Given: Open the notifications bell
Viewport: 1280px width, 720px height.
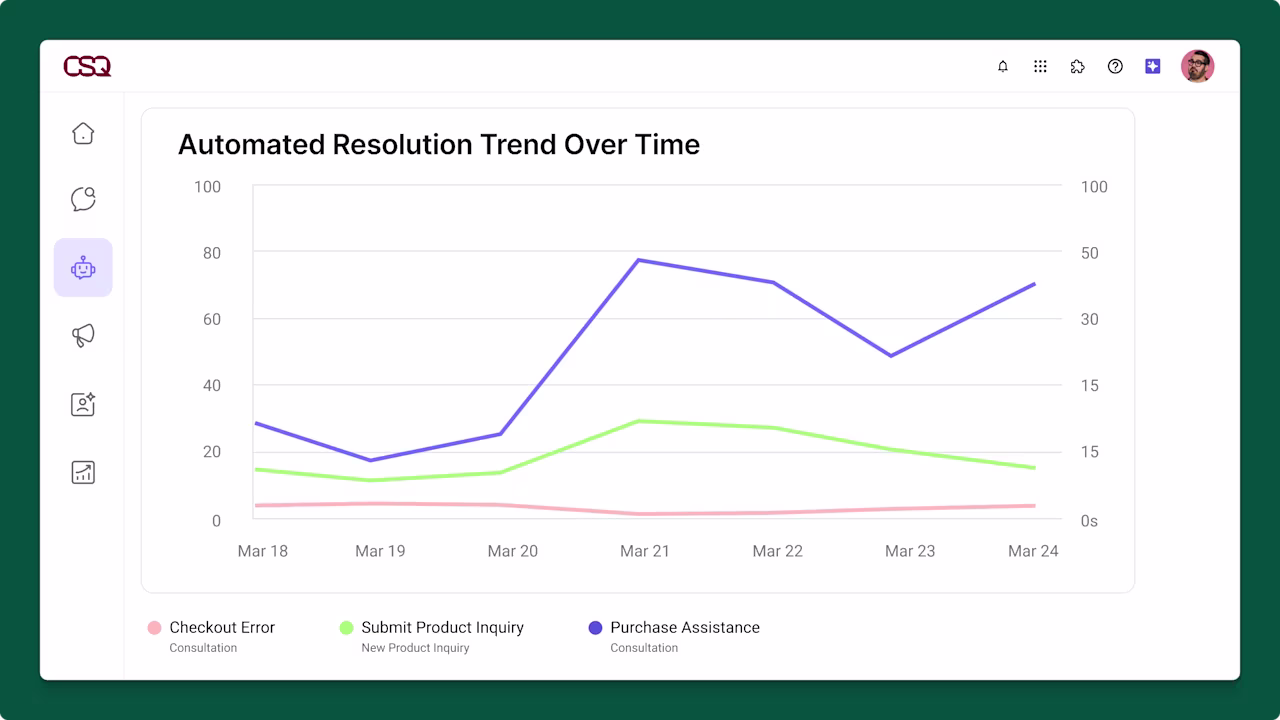Looking at the screenshot, I should [x=1003, y=66].
